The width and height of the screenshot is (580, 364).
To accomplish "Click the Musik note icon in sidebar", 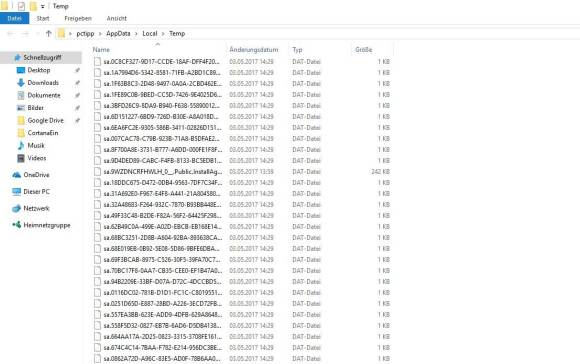I will point(21,145).
